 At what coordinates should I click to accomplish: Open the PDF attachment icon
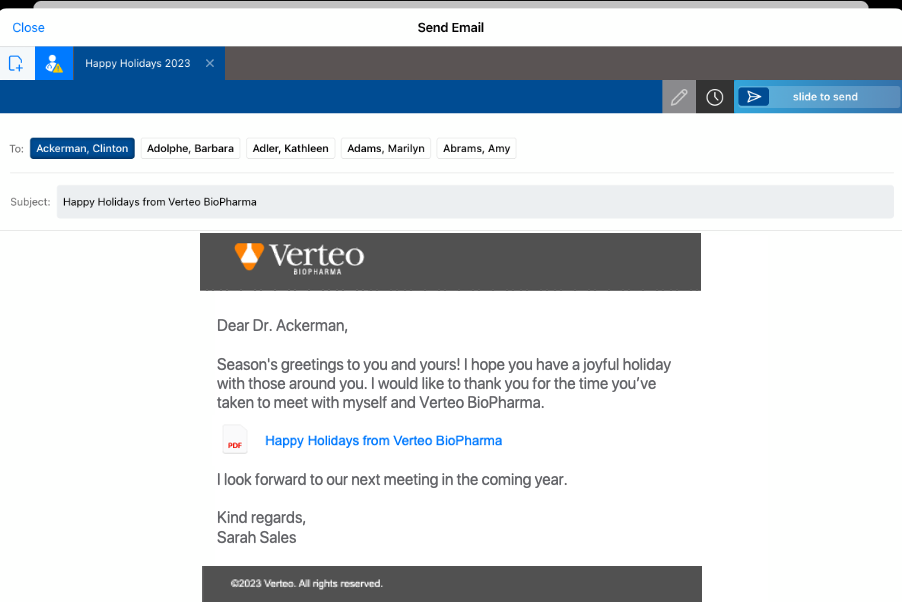point(235,440)
